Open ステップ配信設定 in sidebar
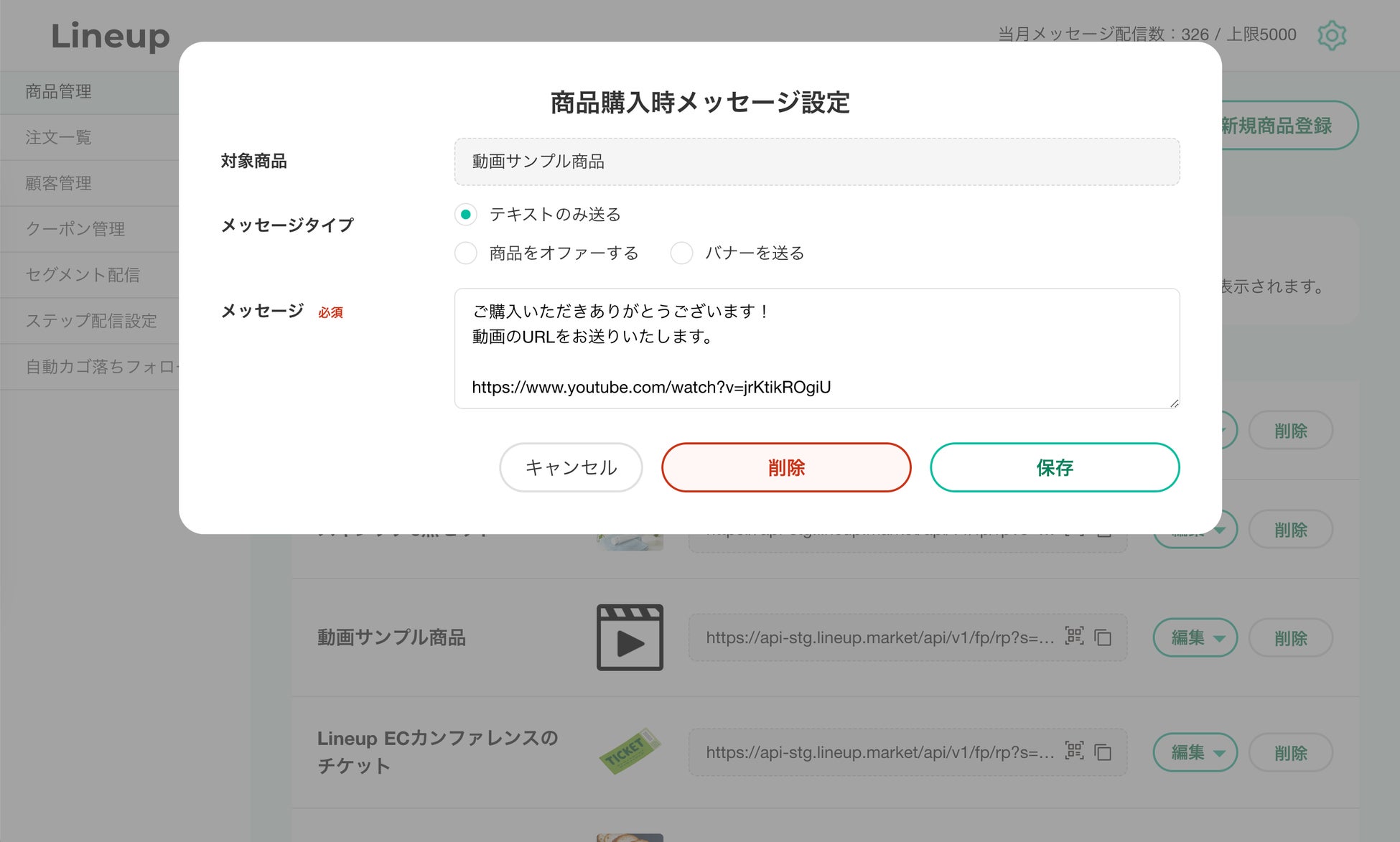Image resolution: width=1400 pixels, height=842 pixels. point(91,321)
